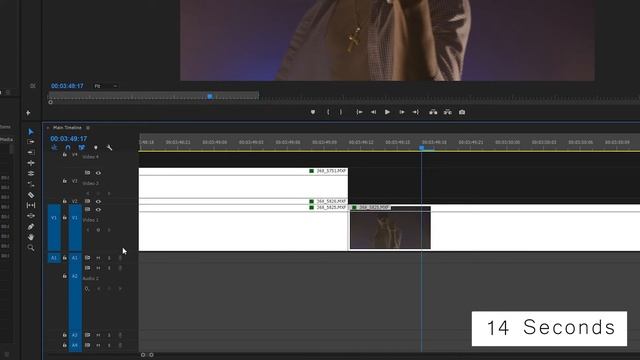Hide V2 track output eye
Viewport: 640px width, 360px height.
point(98,201)
